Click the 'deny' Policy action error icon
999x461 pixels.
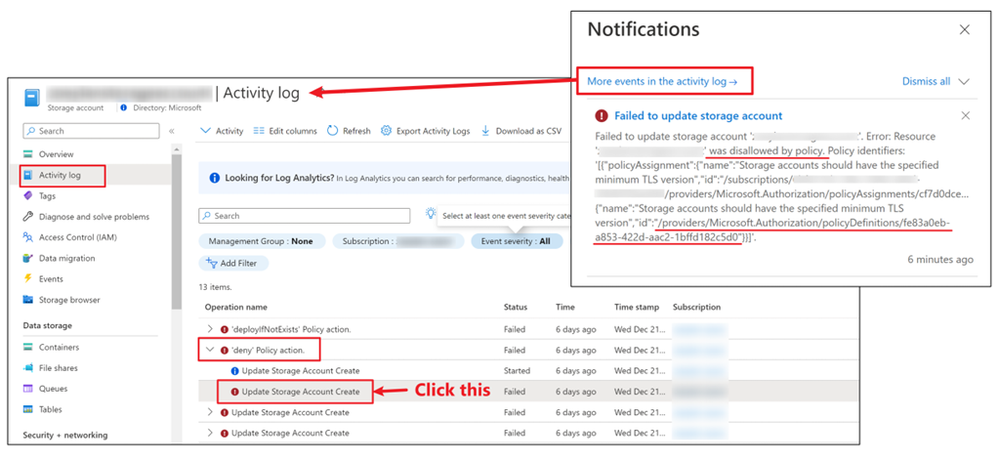(224, 350)
